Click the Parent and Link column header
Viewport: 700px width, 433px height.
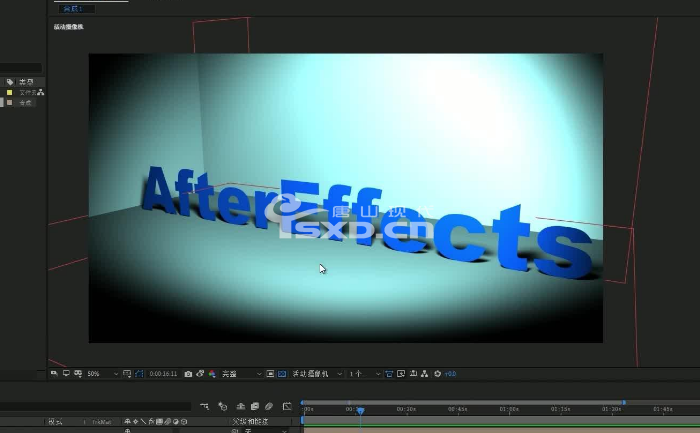[x=250, y=421]
